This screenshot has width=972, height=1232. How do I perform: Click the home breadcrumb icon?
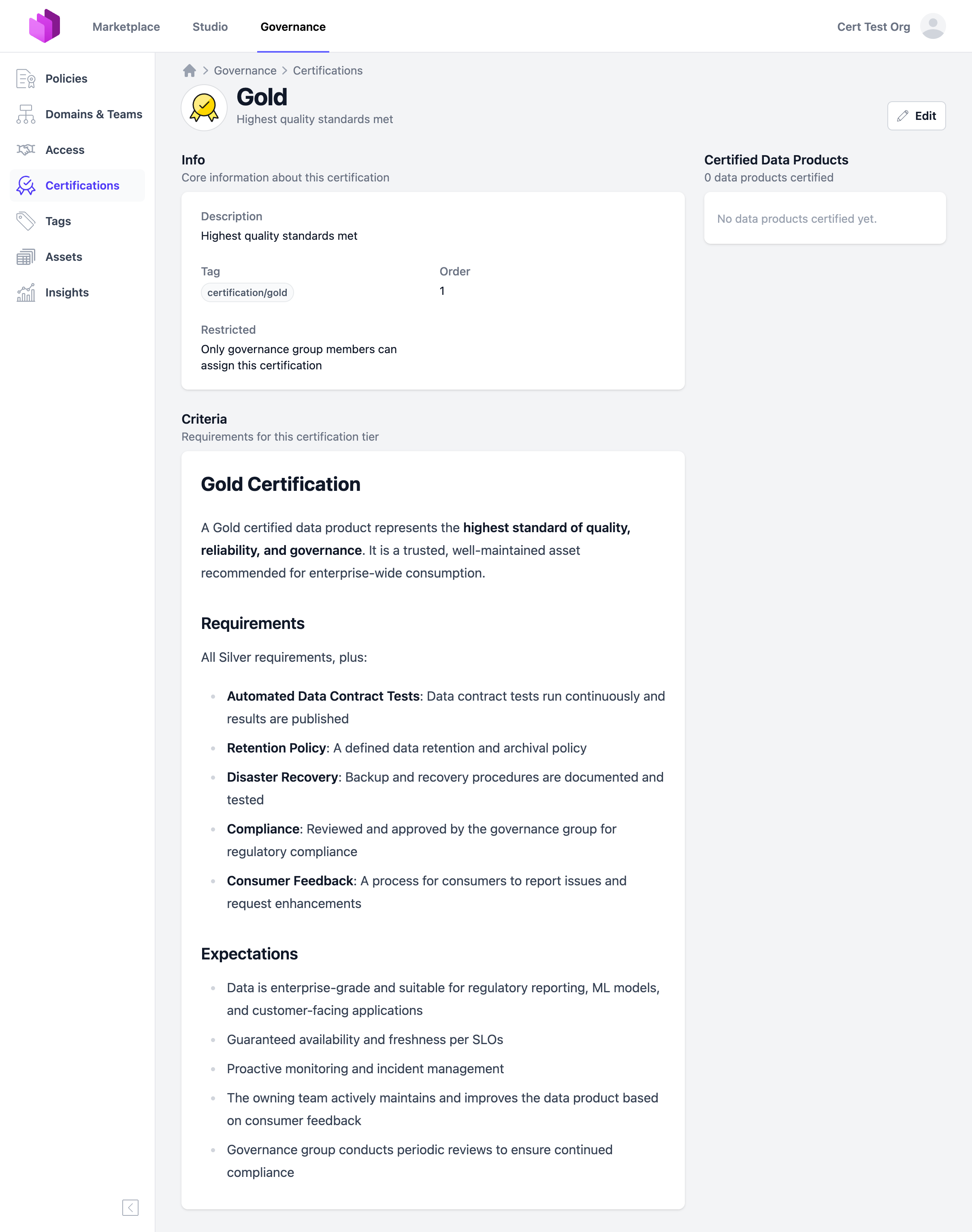[x=189, y=70]
